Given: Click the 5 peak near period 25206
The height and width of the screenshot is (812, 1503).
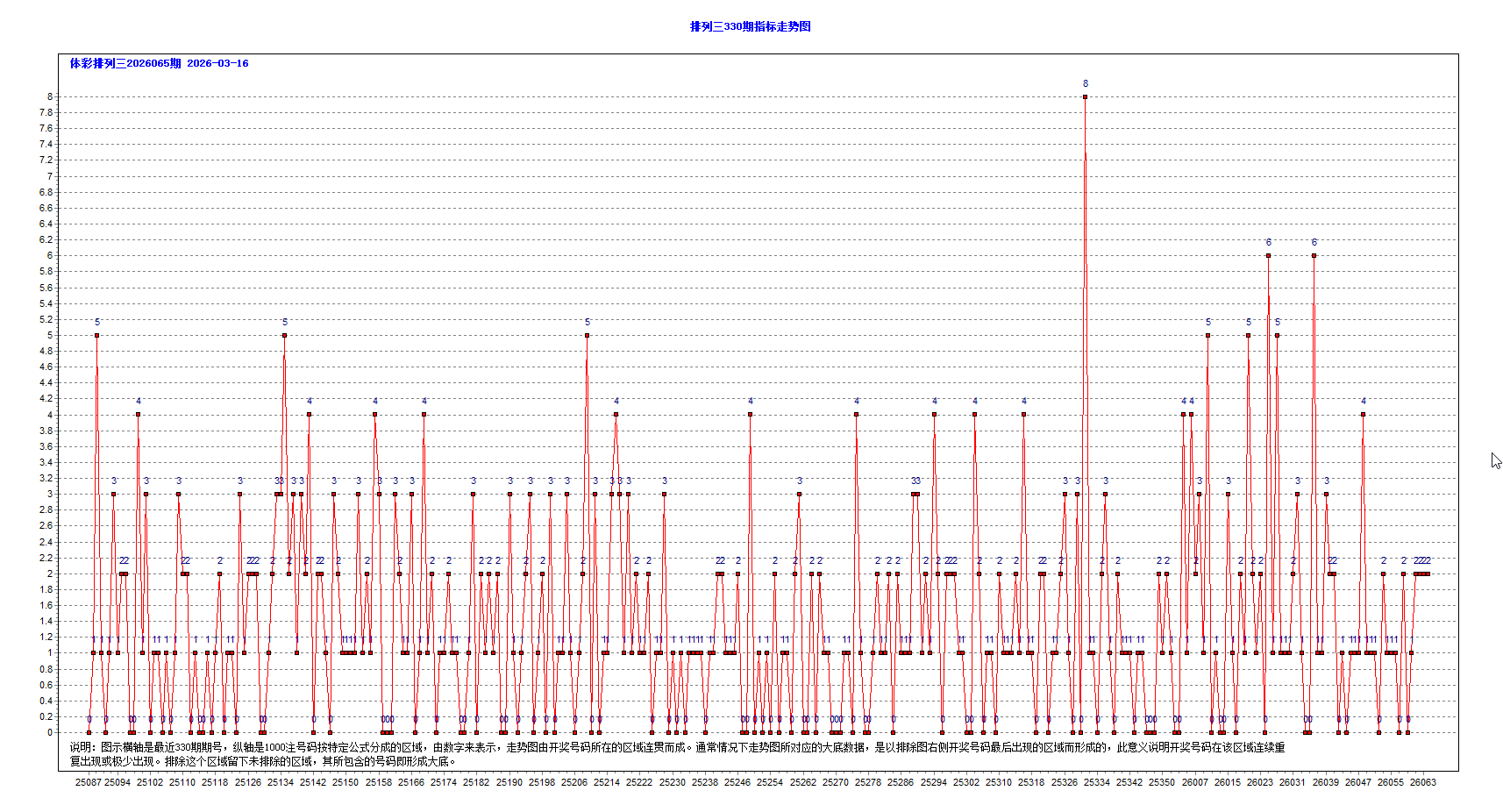Looking at the screenshot, I should pos(587,334).
